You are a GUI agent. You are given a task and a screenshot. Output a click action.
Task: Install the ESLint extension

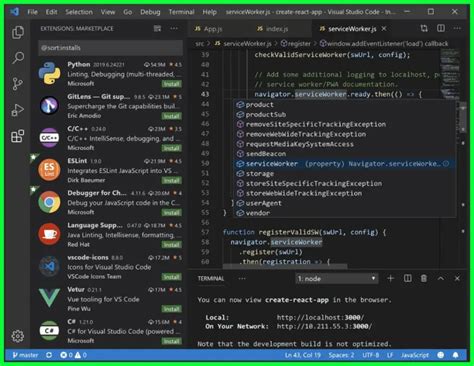pyautogui.click(x=172, y=181)
